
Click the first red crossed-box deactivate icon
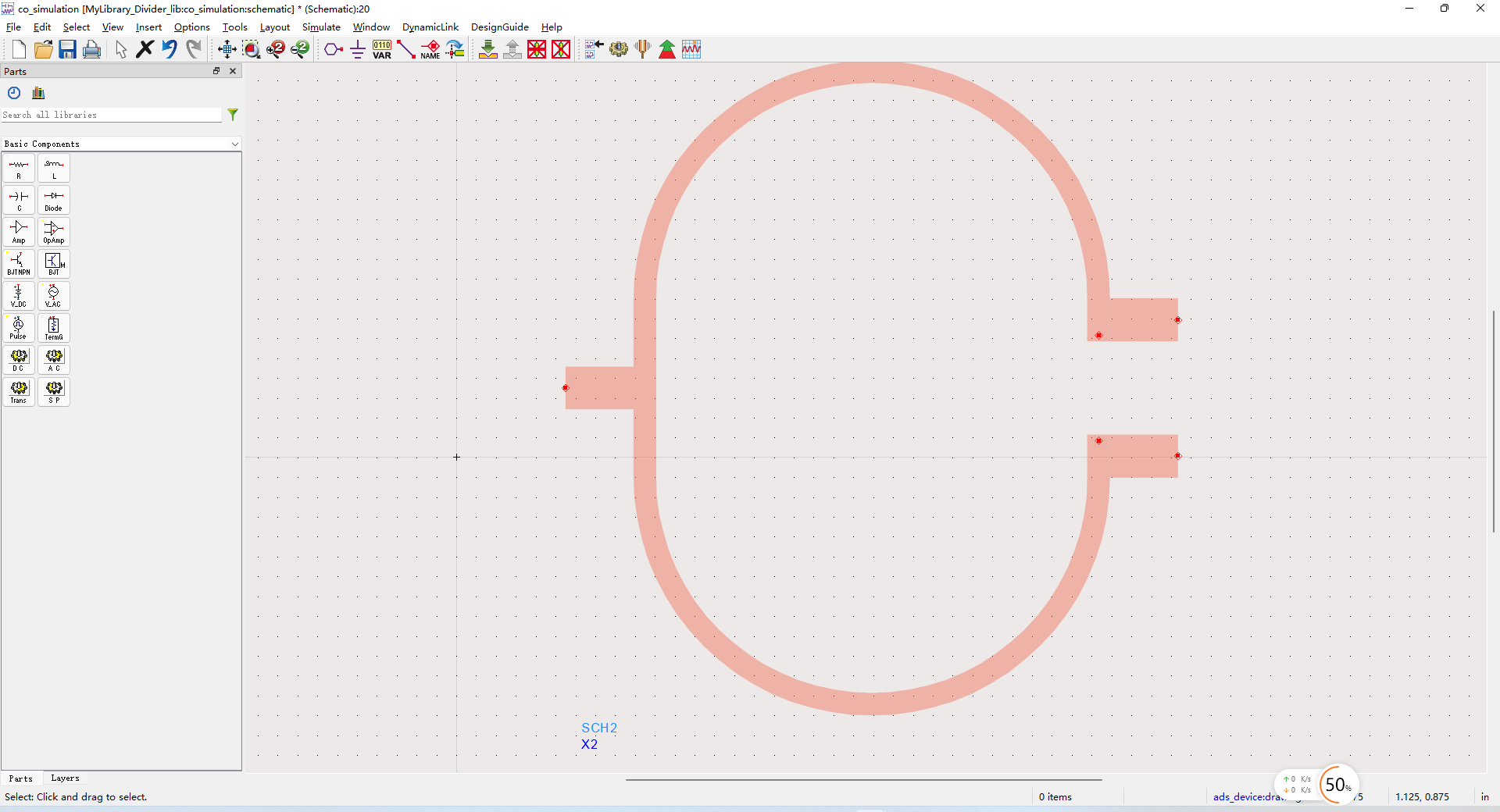(537, 49)
